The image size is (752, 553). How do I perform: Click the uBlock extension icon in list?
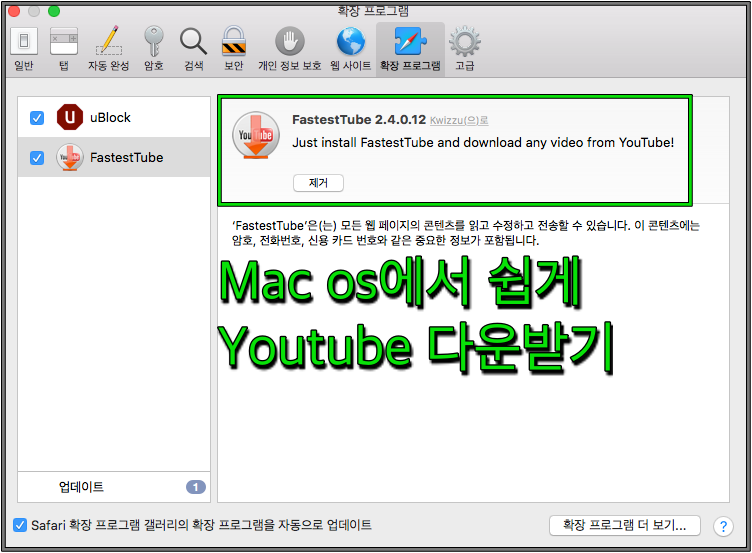[70, 117]
